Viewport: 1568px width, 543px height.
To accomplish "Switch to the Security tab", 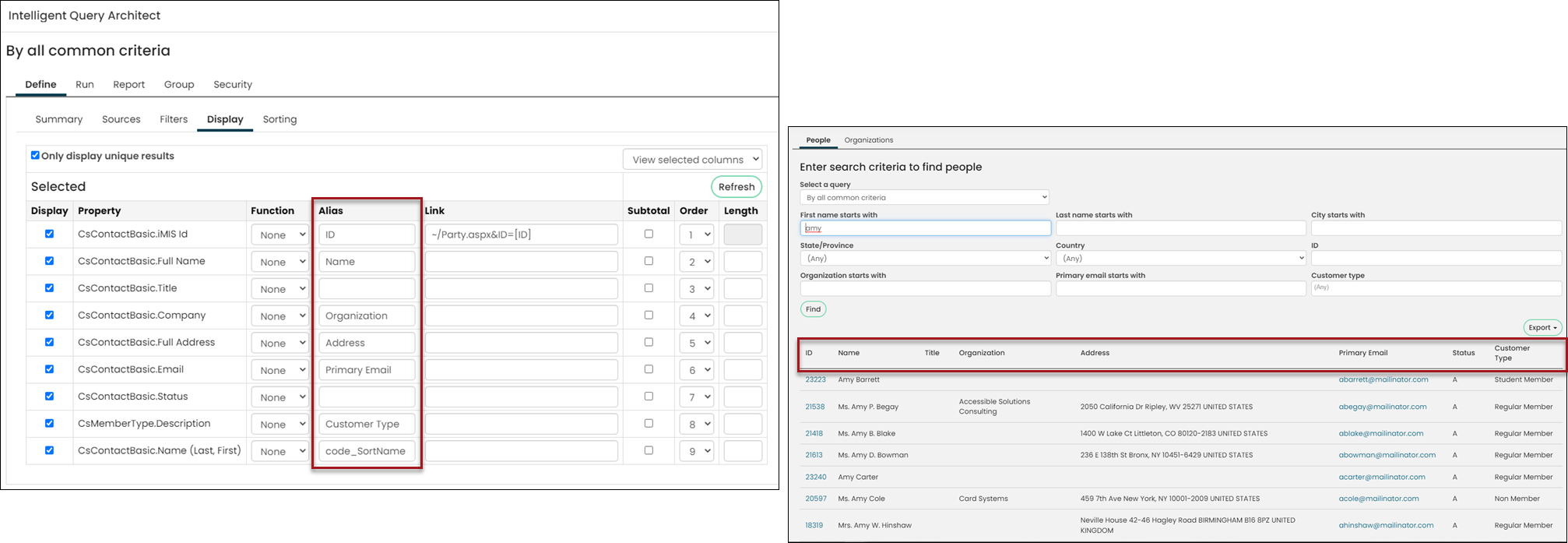I will coord(233,84).
